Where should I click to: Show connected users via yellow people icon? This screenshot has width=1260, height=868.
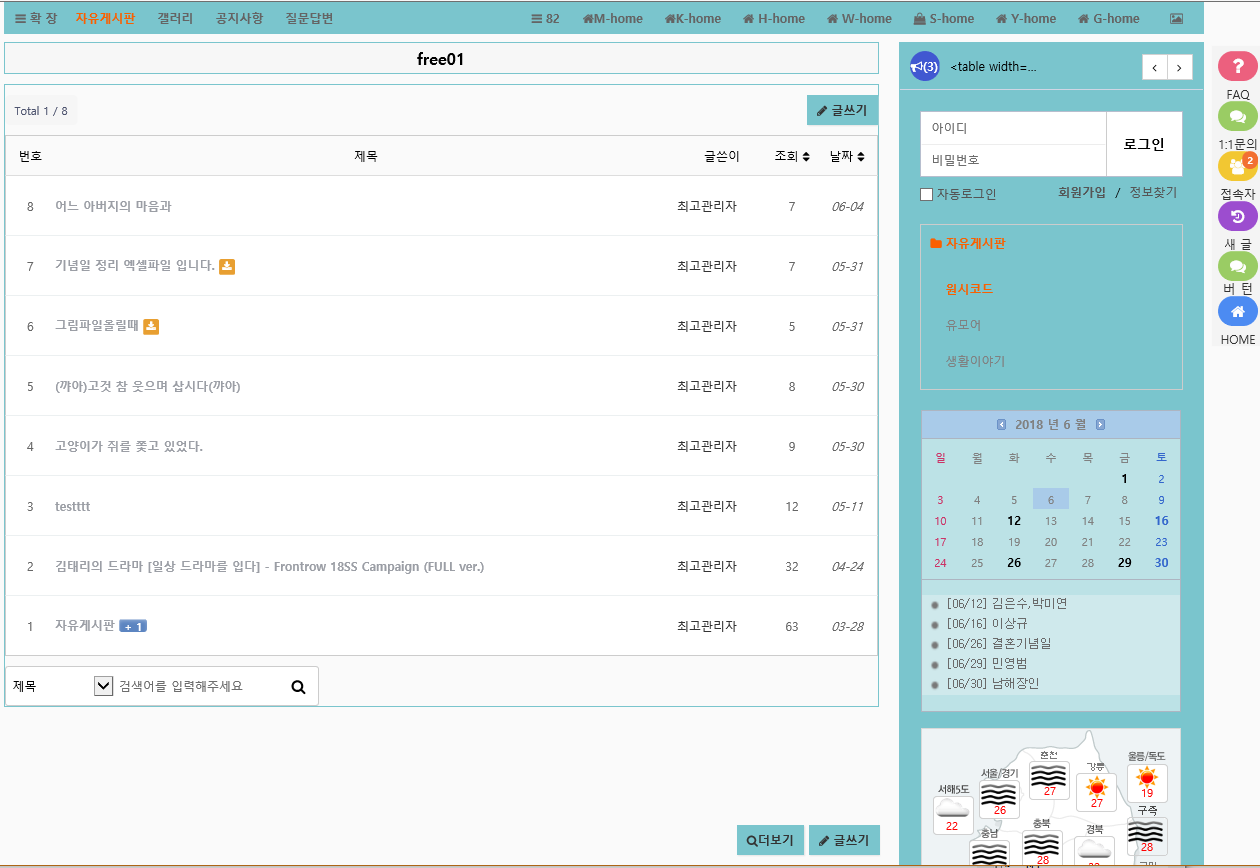1237,166
